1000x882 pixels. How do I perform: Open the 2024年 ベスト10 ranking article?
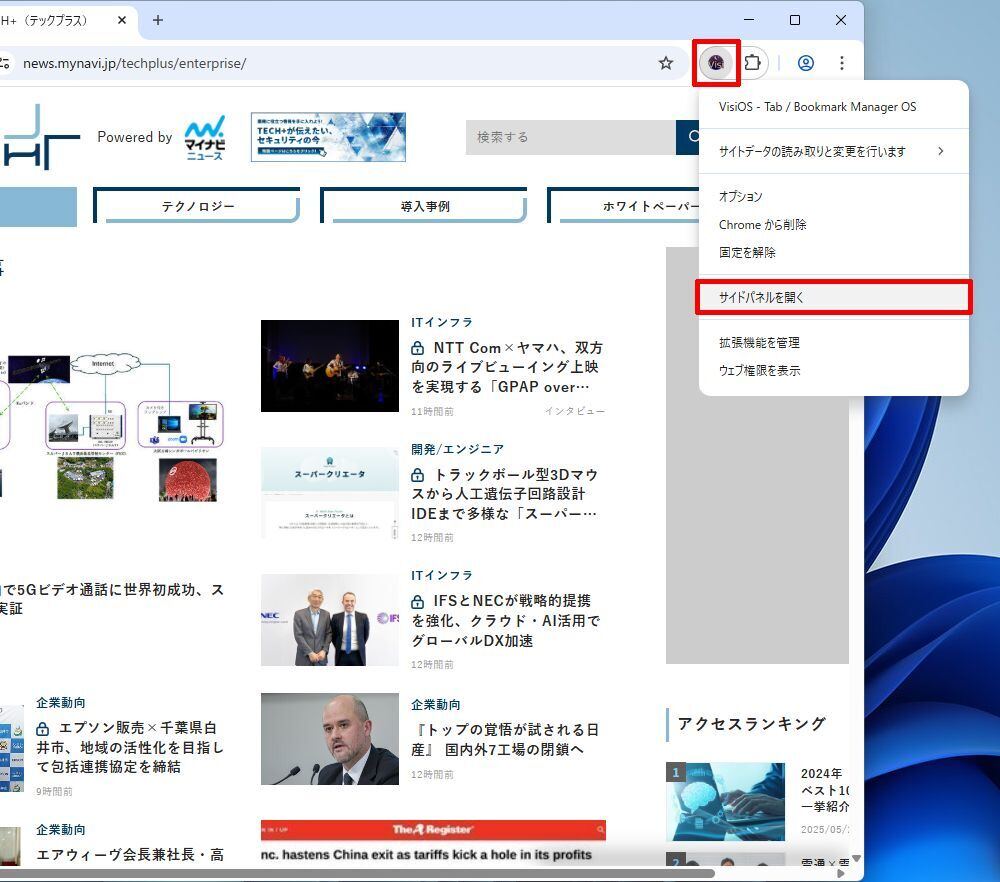click(825, 790)
